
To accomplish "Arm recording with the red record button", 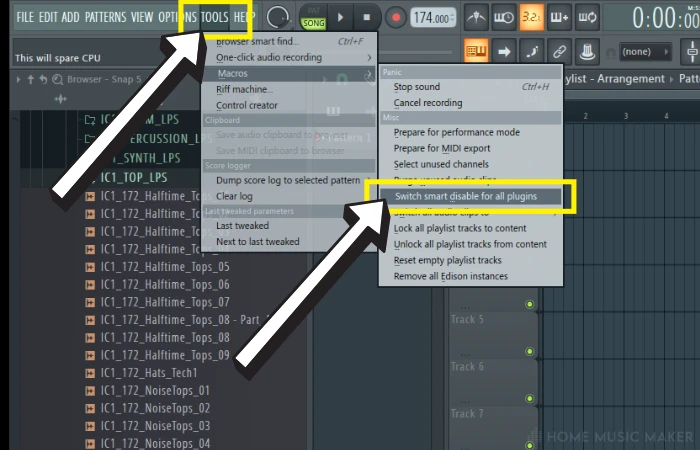I will (396, 18).
